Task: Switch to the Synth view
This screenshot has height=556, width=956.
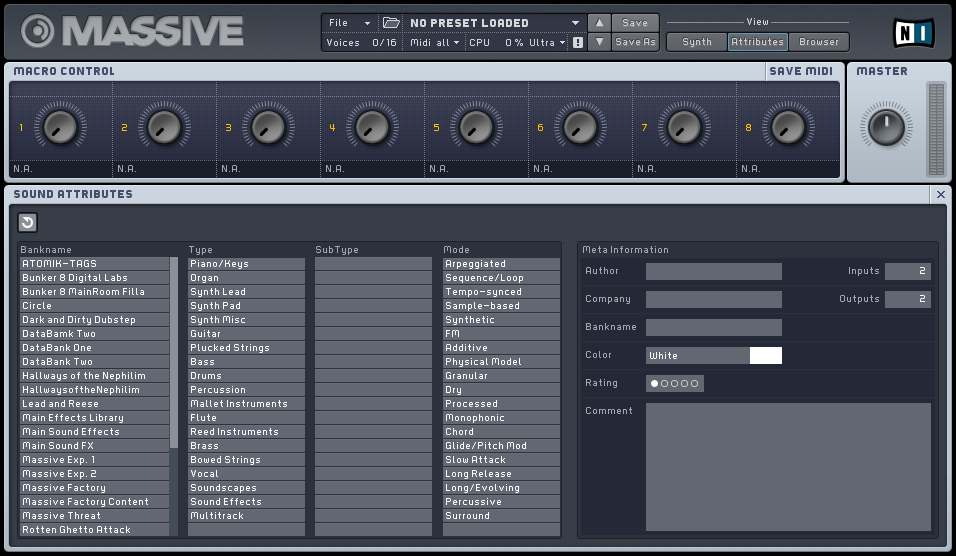Action: click(697, 42)
